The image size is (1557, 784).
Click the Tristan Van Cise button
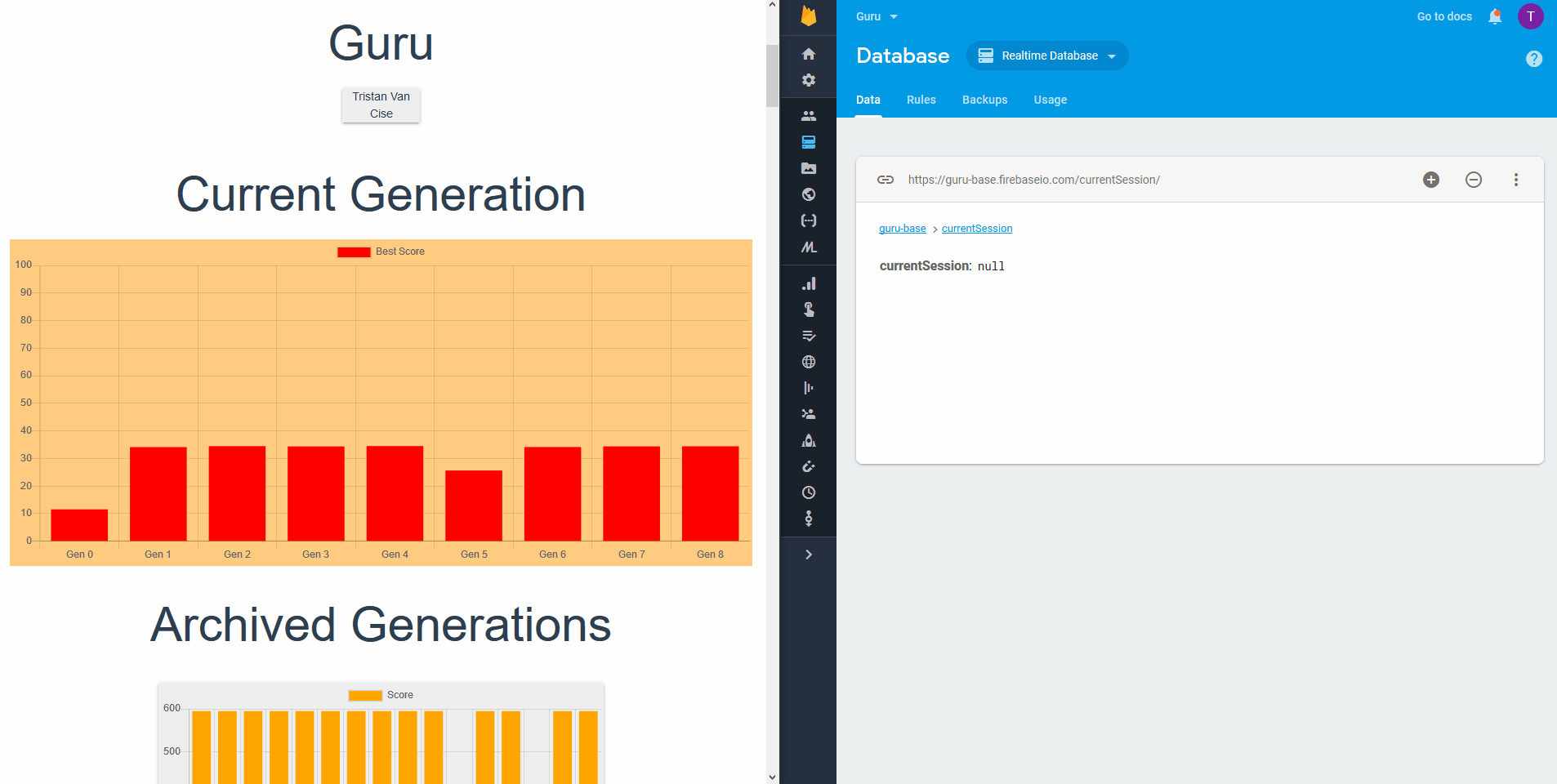click(381, 105)
